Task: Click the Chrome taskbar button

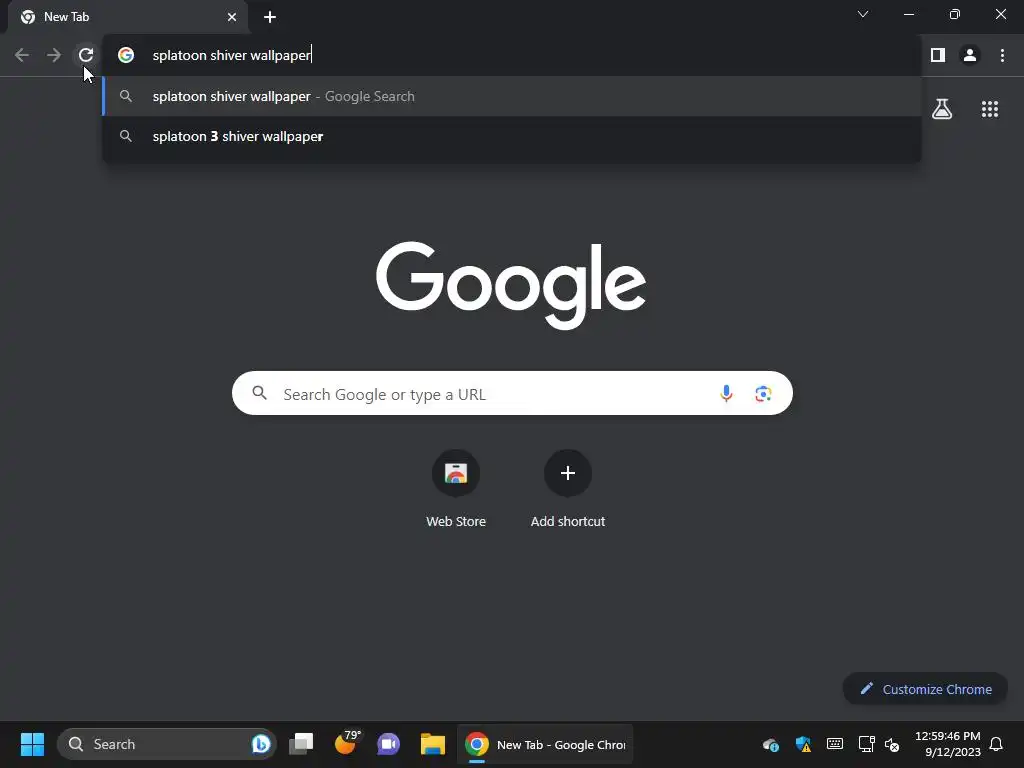Action: point(545,744)
